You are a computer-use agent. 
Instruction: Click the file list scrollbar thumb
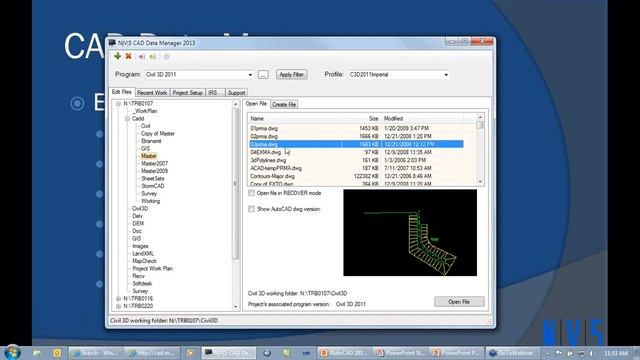[x=480, y=125]
